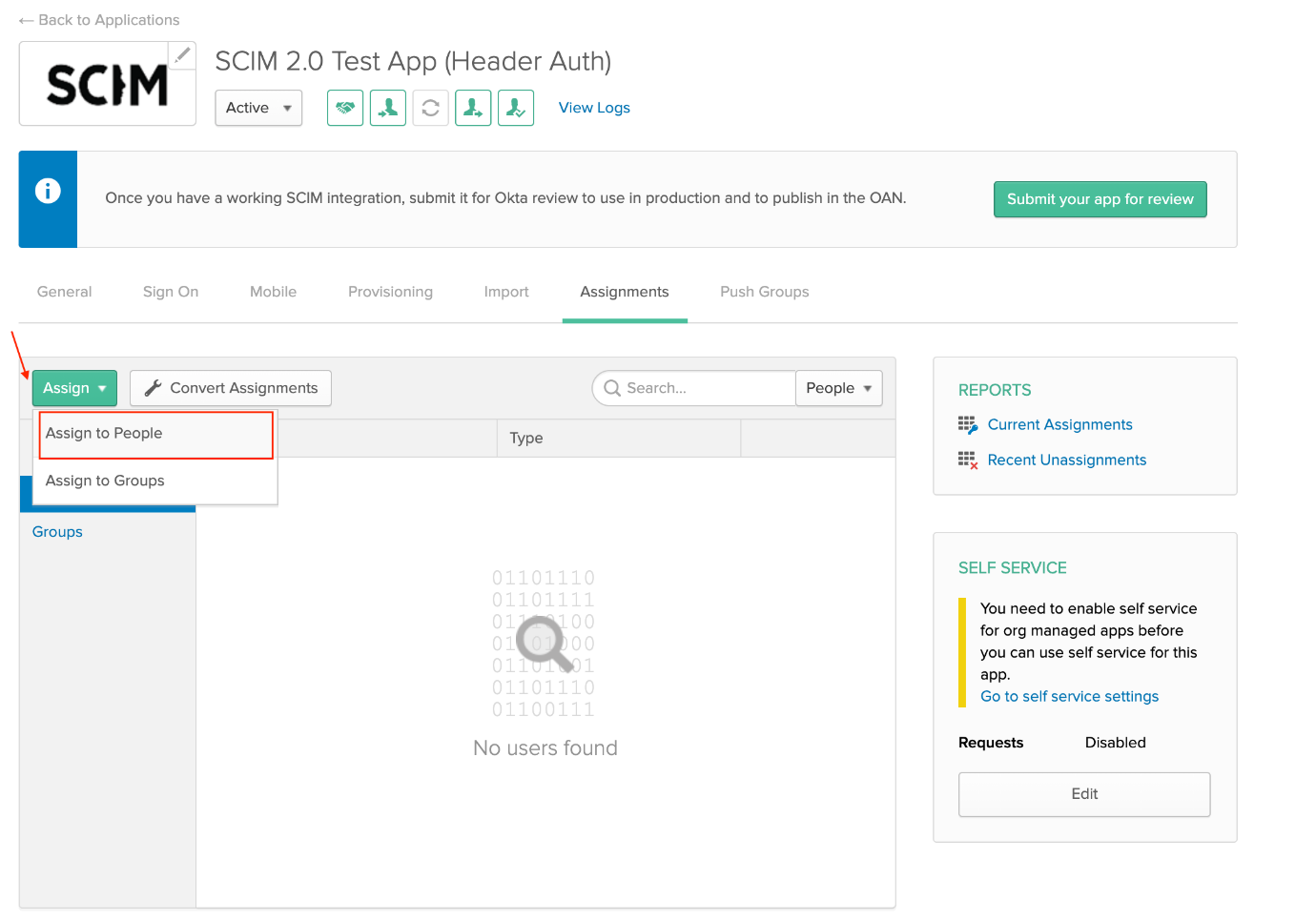Click Submit your app for review
The height and width of the screenshot is (921, 1316).
1100,199
